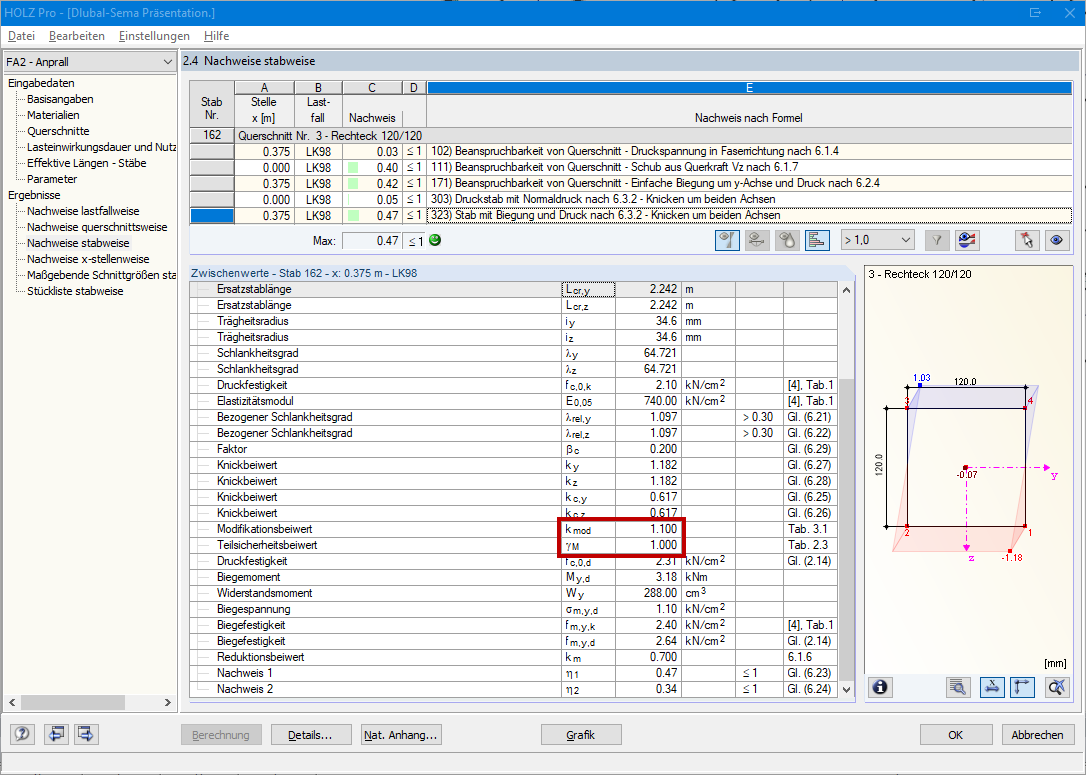Select the Teilsicherheitsbeiwert row
The image size is (1086, 775).
pyautogui.click(x=513, y=545)
